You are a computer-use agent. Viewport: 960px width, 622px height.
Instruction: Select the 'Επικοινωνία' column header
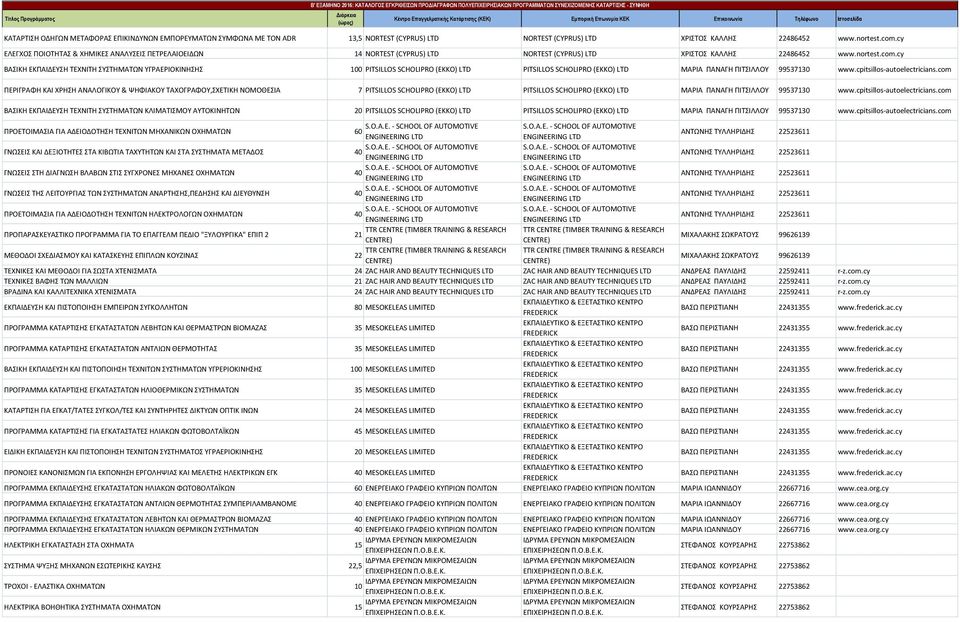[x=728, y=19]
